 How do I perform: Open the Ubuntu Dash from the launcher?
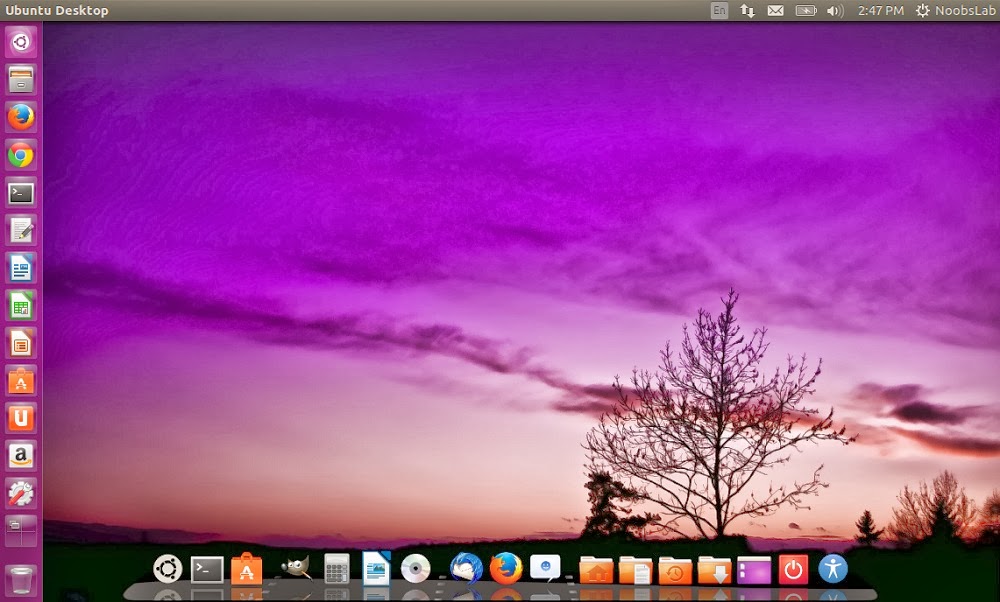click(21, 42)
